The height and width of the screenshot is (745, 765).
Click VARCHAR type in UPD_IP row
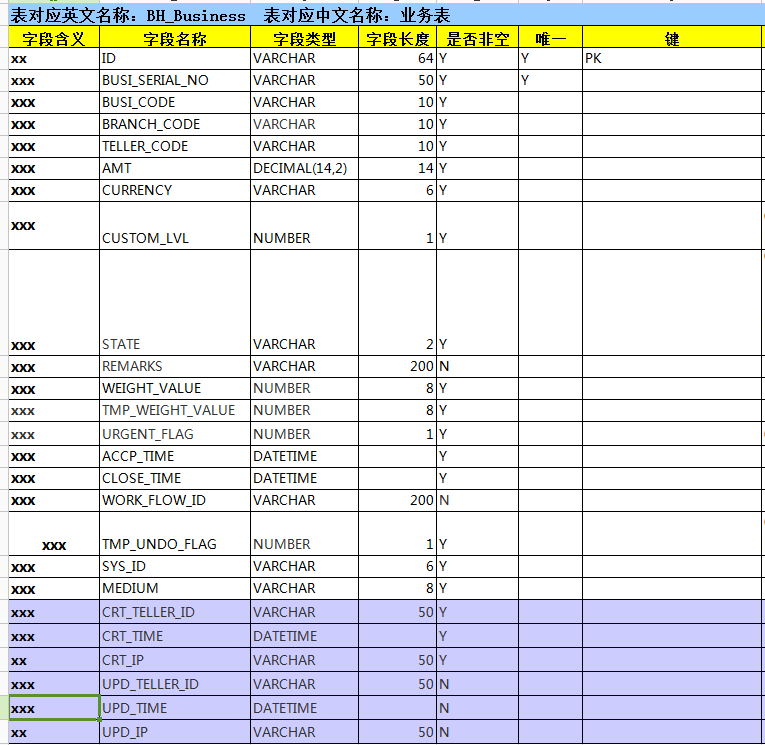pos(304,732)
